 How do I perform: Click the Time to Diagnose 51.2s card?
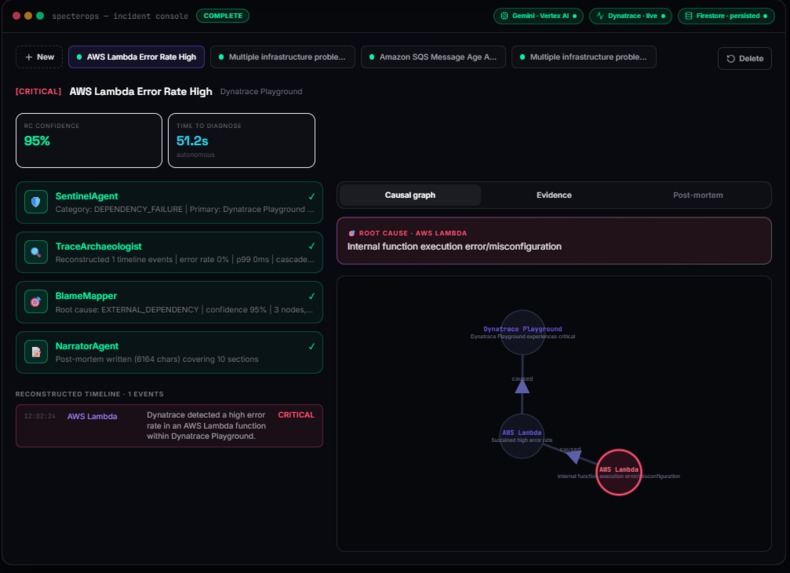(x=241, y=140)
